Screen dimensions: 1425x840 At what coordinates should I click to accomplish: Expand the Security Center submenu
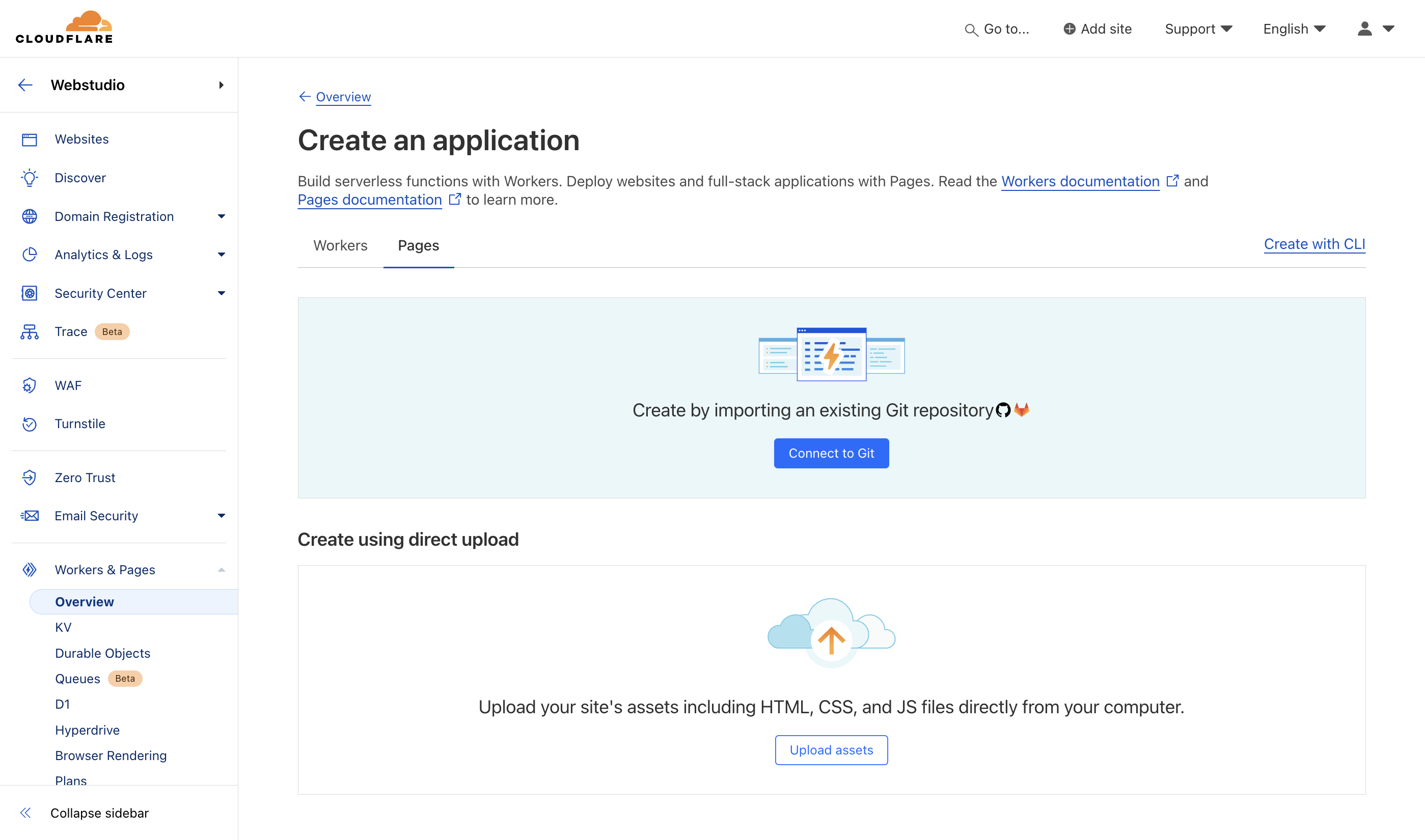222,293
